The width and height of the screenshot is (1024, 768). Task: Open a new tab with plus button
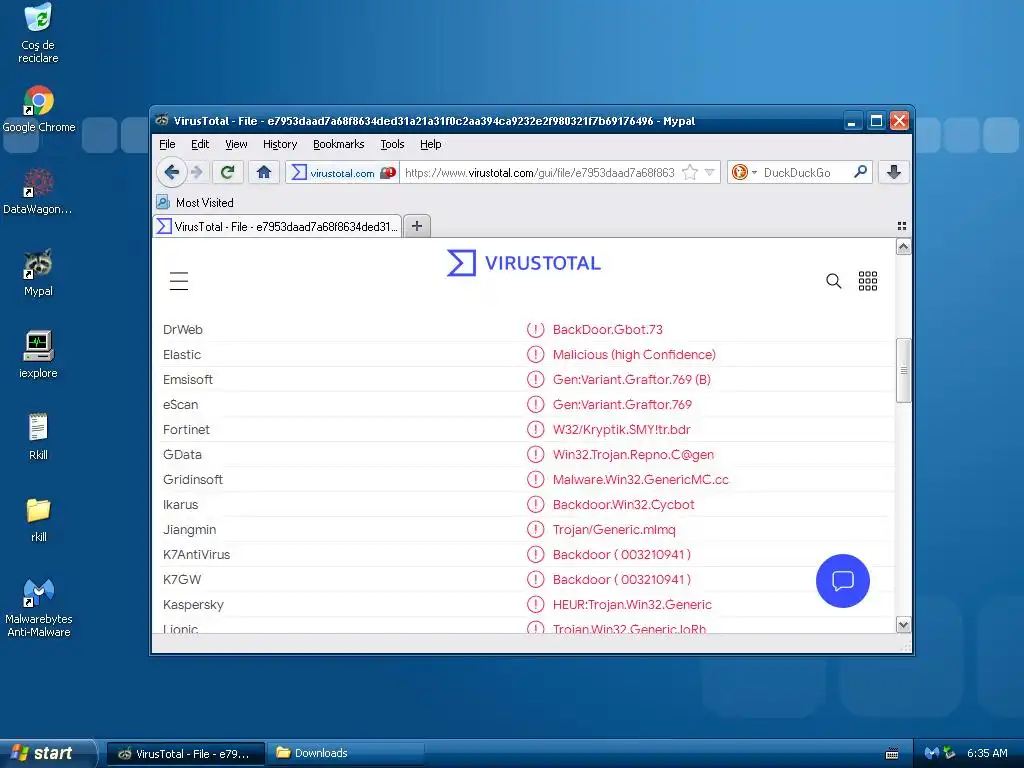click(x=417, y=226)
